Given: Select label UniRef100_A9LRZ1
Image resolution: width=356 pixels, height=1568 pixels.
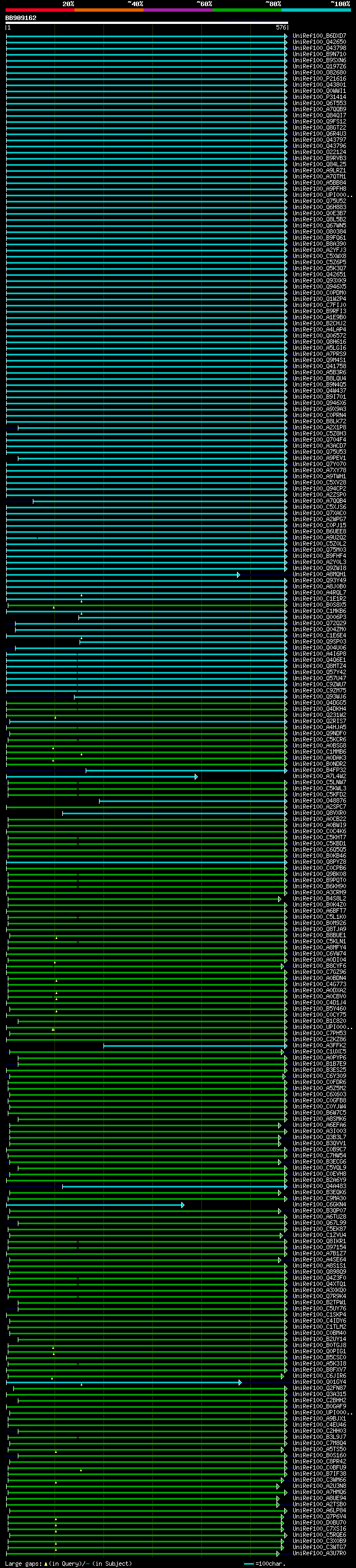Looking at the screenshot, I should 319,170.
